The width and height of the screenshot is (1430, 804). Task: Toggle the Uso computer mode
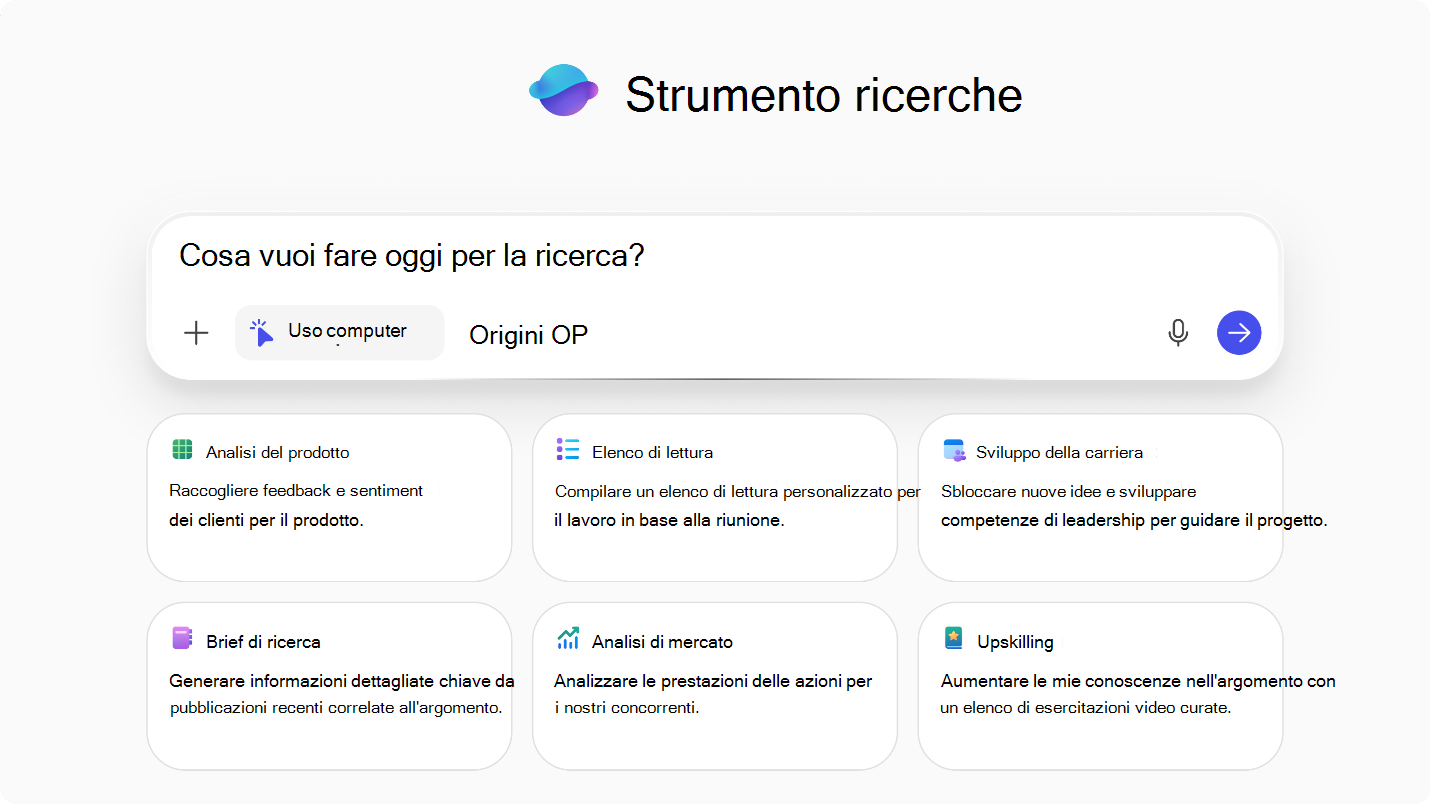339,332
